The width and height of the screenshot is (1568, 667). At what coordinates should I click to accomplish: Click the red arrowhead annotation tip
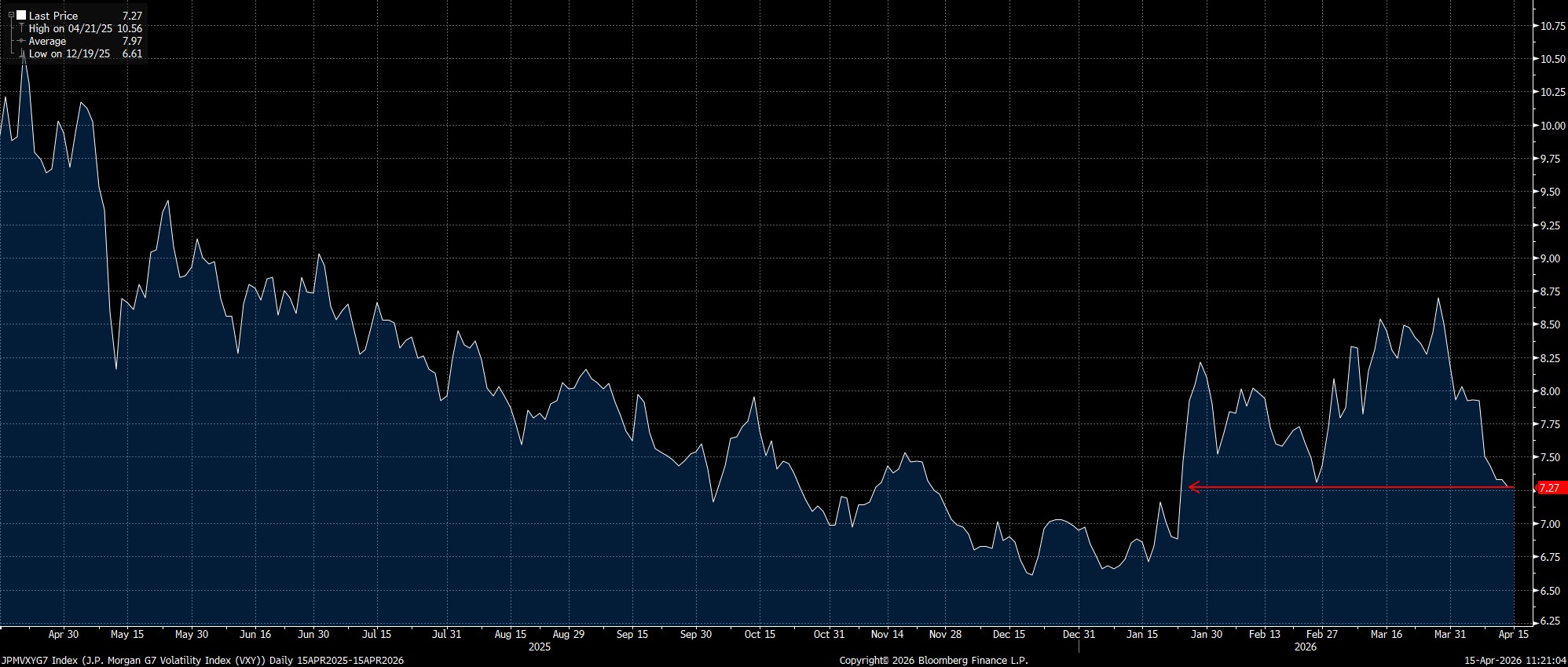tap(1192, 487)
